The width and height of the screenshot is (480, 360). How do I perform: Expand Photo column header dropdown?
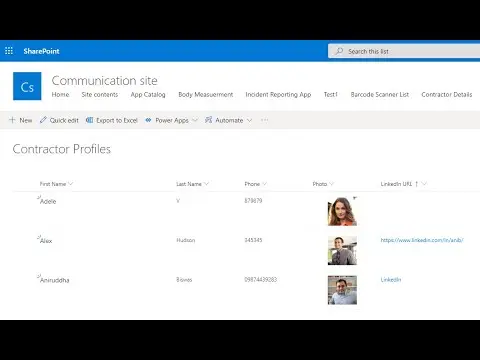point(331,184)
